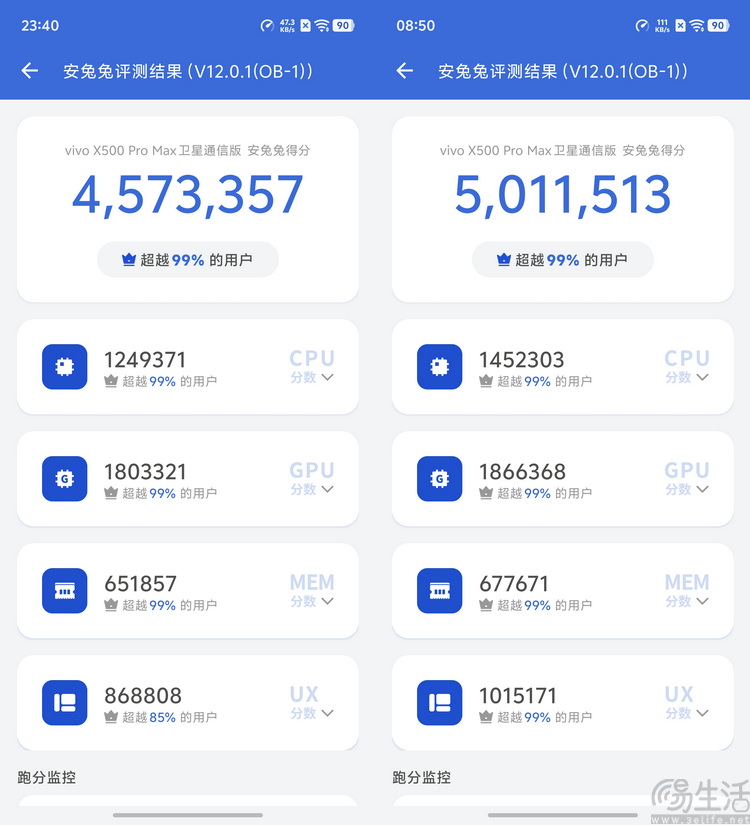
Task: Tap the back arrow in the left screenshot
Action: tap(30, 71)
